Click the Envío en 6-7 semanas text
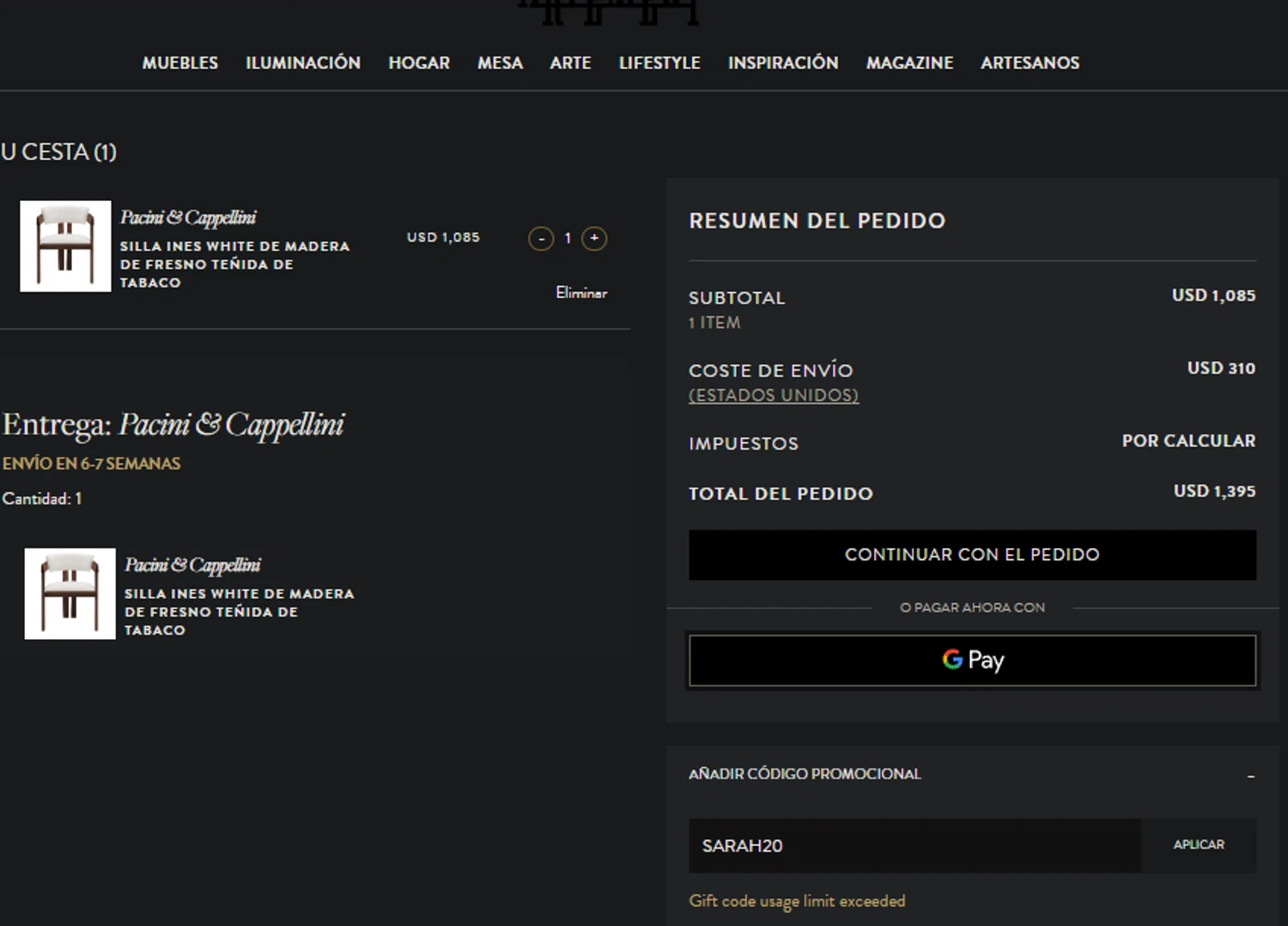The image size is (1288, 926). [92, 464]
